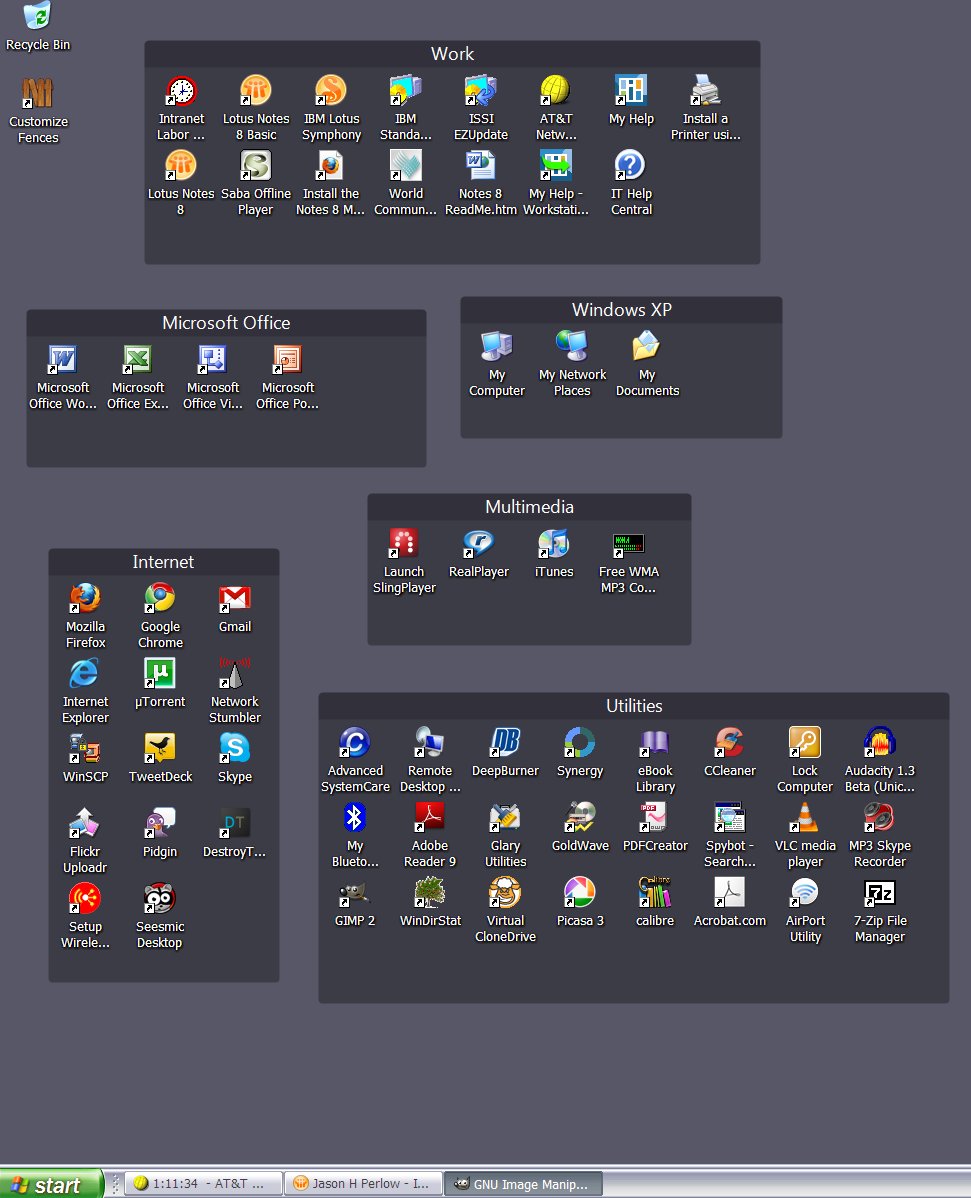Open Microsoft Office Word
This screenshot has width=971, height=1198.
[62, 360]
